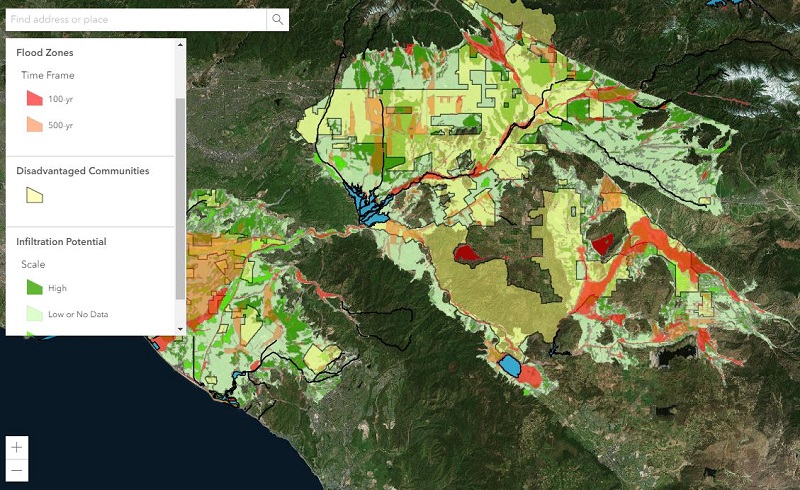Click the Disadvantaged Communities yellow swatch
The image size is (800, 490).
[x=35, y=195]
